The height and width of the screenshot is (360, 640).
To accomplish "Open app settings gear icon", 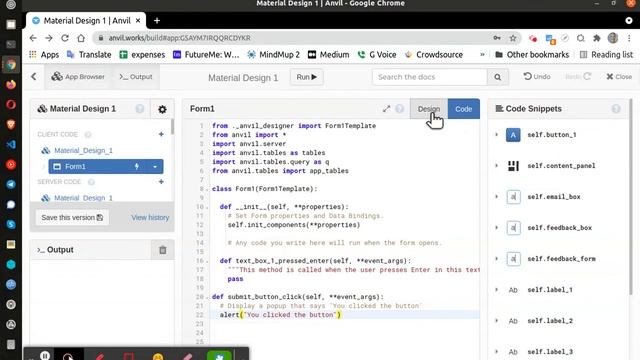I will coord(162,109).
